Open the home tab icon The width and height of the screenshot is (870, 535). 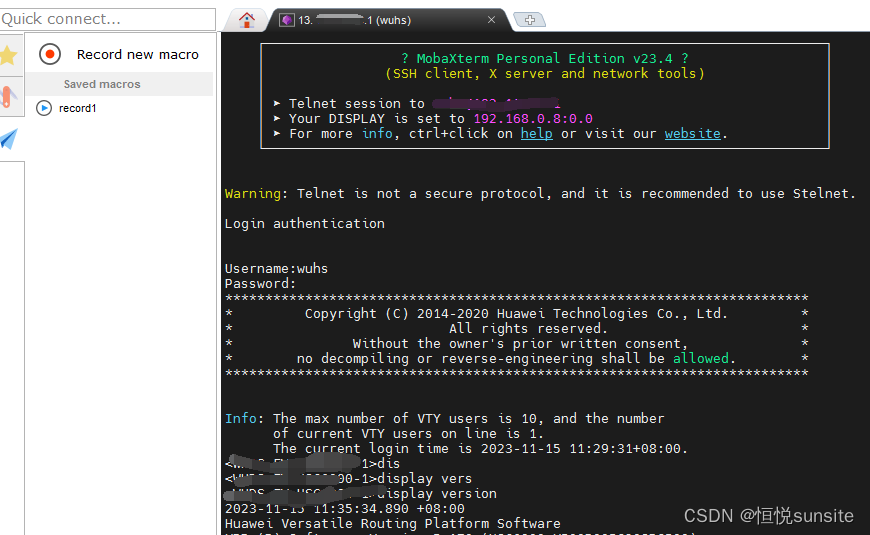point(247,21)
